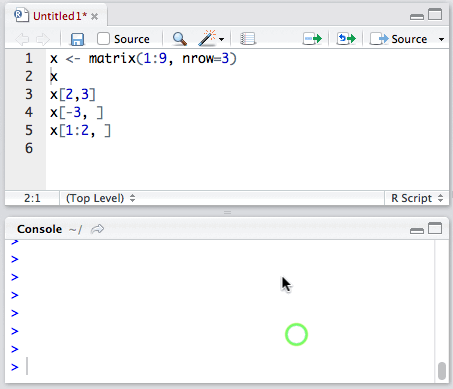Click the code tools magic wand icon
453x389 pixels.
(x=207, y=38)
